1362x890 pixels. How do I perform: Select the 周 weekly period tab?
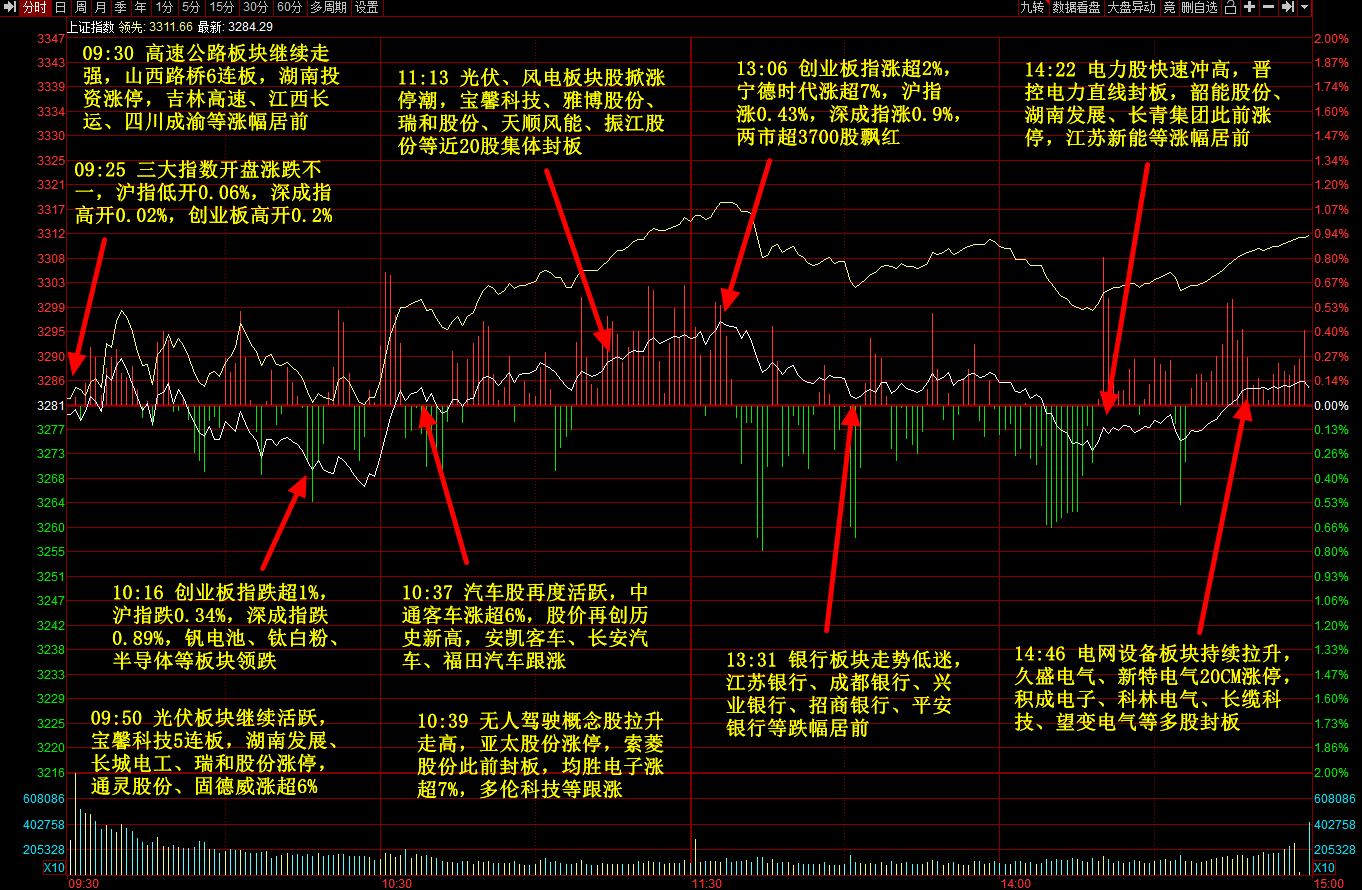coord(80,7)
